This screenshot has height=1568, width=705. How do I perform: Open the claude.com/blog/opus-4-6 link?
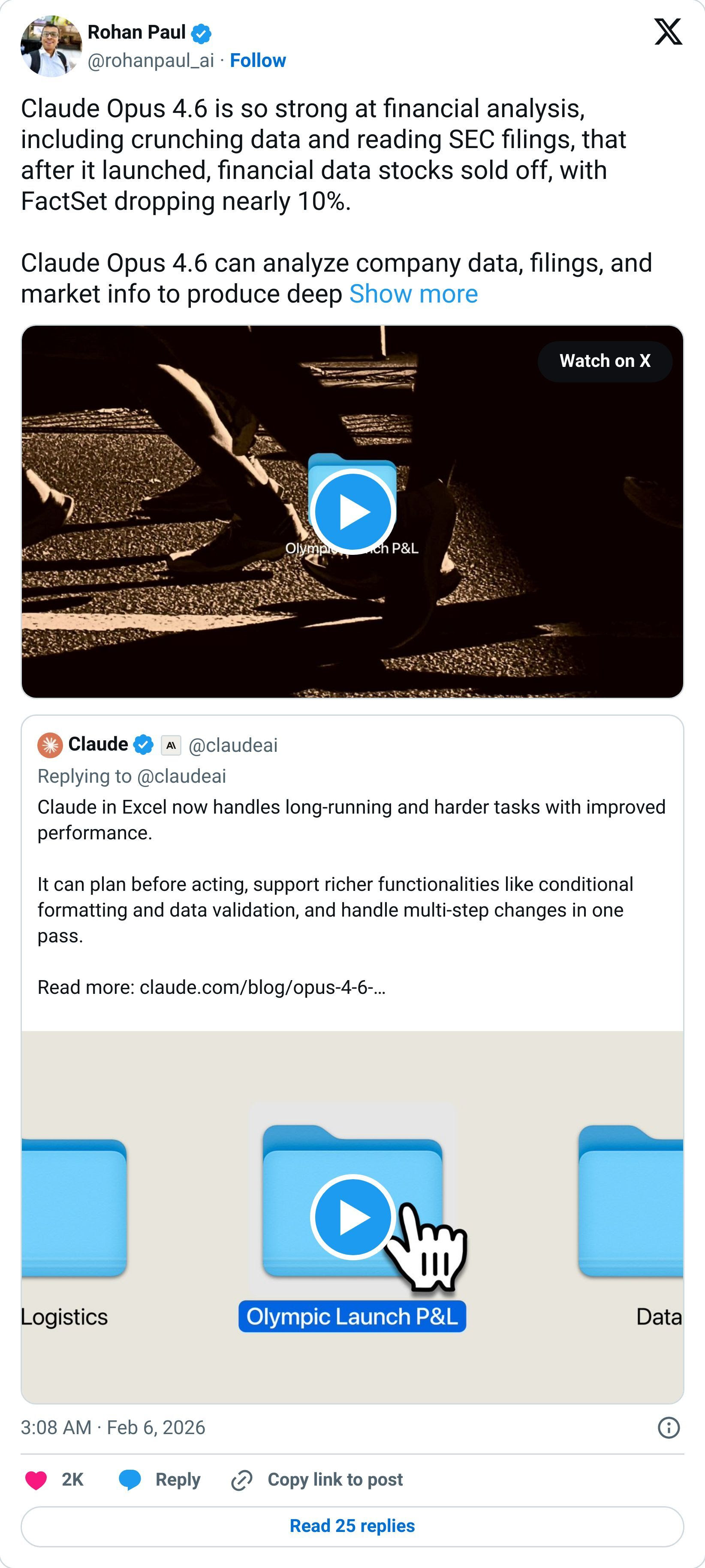(263, 987)
